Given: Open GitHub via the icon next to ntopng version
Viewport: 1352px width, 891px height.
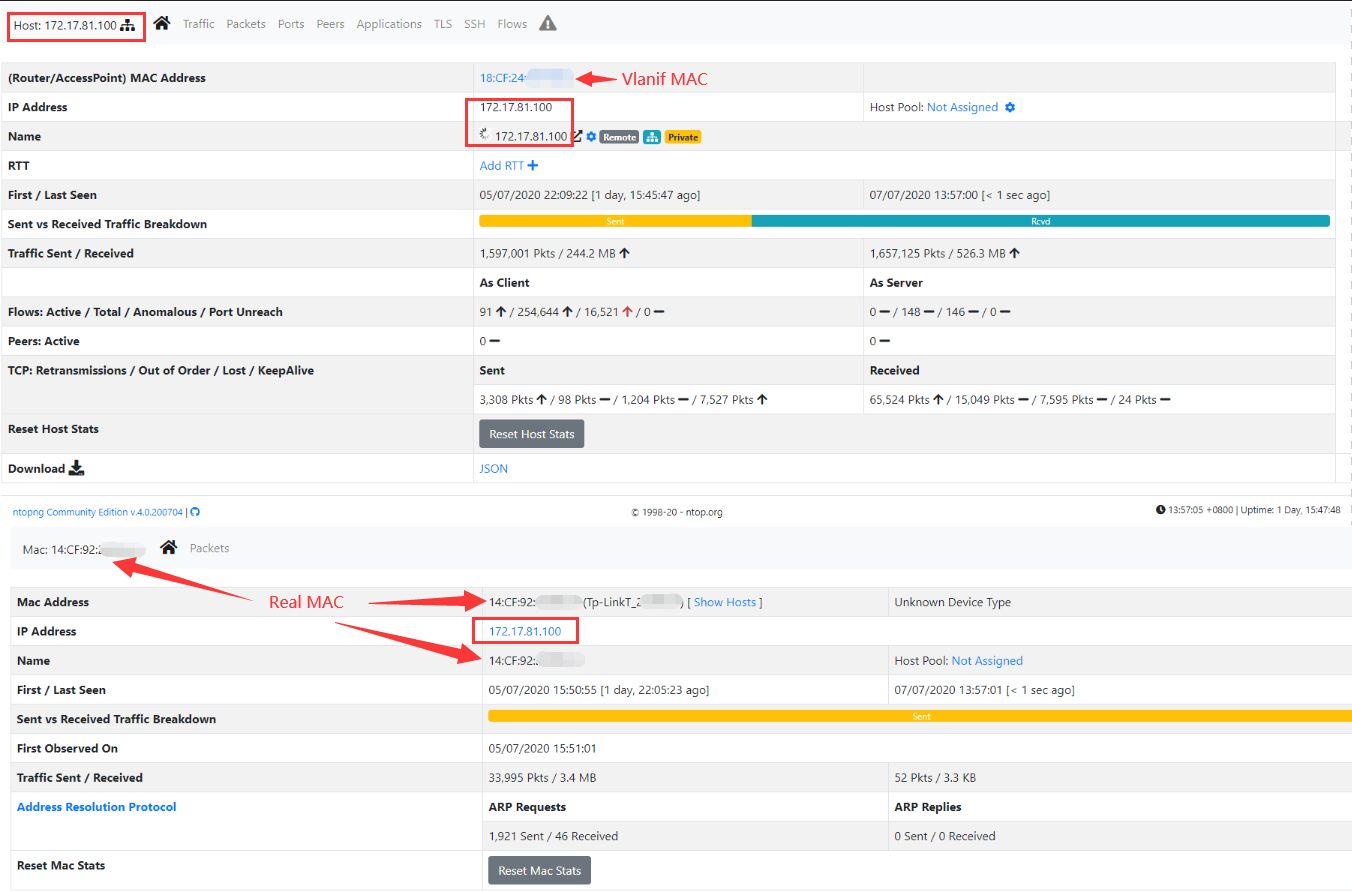Looking at the screenshot, I should pos(194,511).
